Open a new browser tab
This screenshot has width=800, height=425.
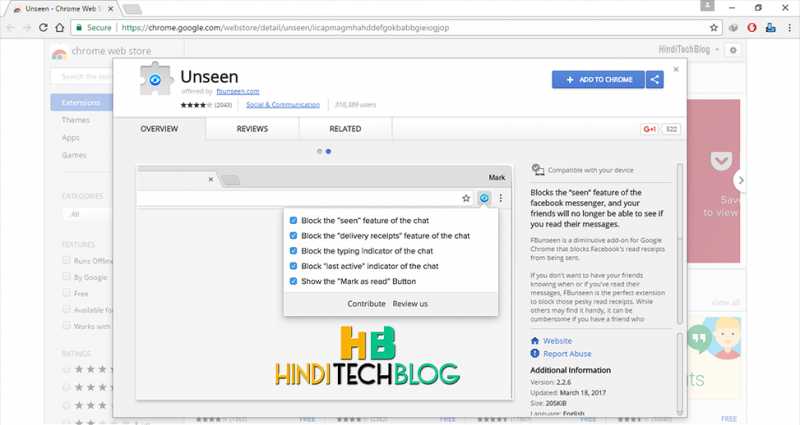[x=132, y=9]
